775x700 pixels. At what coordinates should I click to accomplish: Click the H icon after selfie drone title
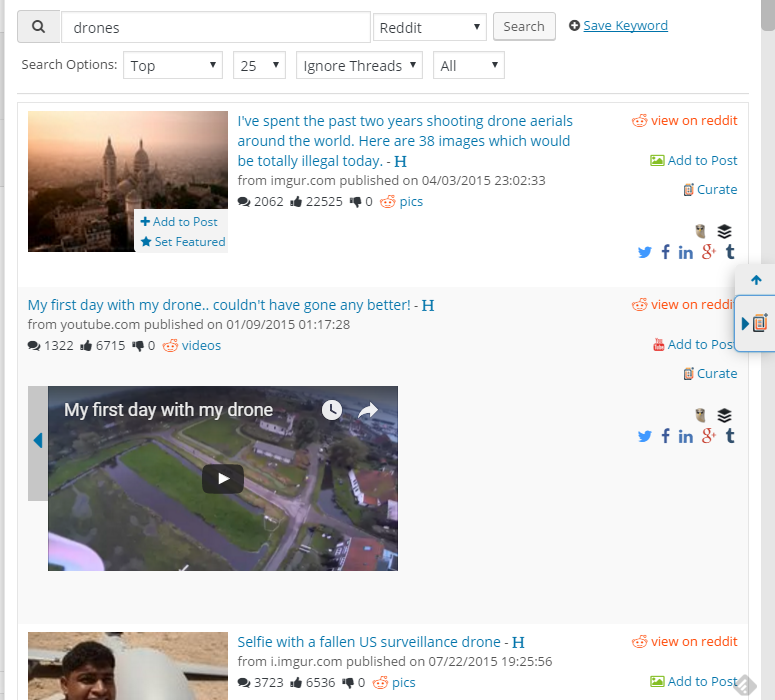[518, 642]
